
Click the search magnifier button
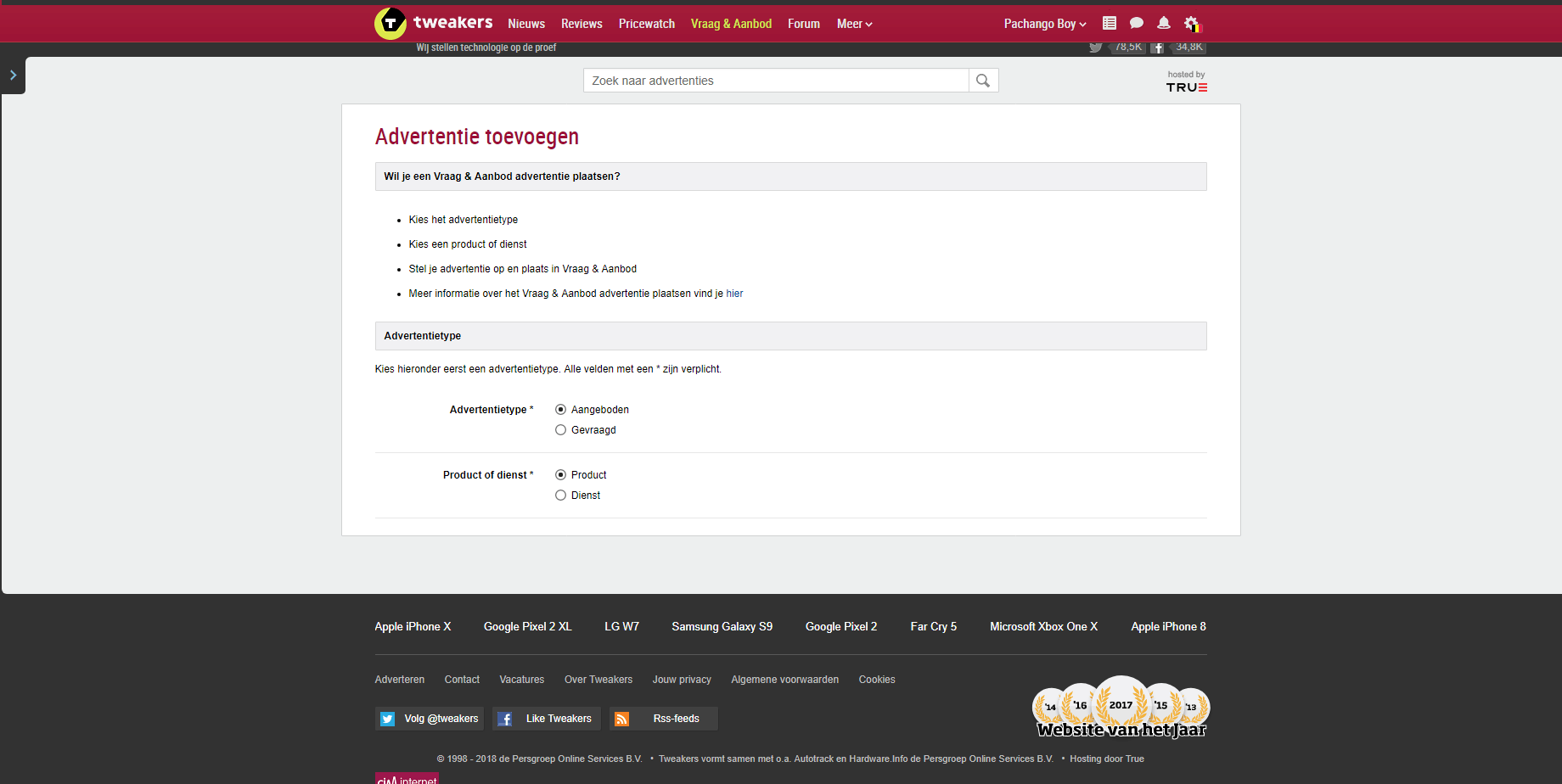983,81
